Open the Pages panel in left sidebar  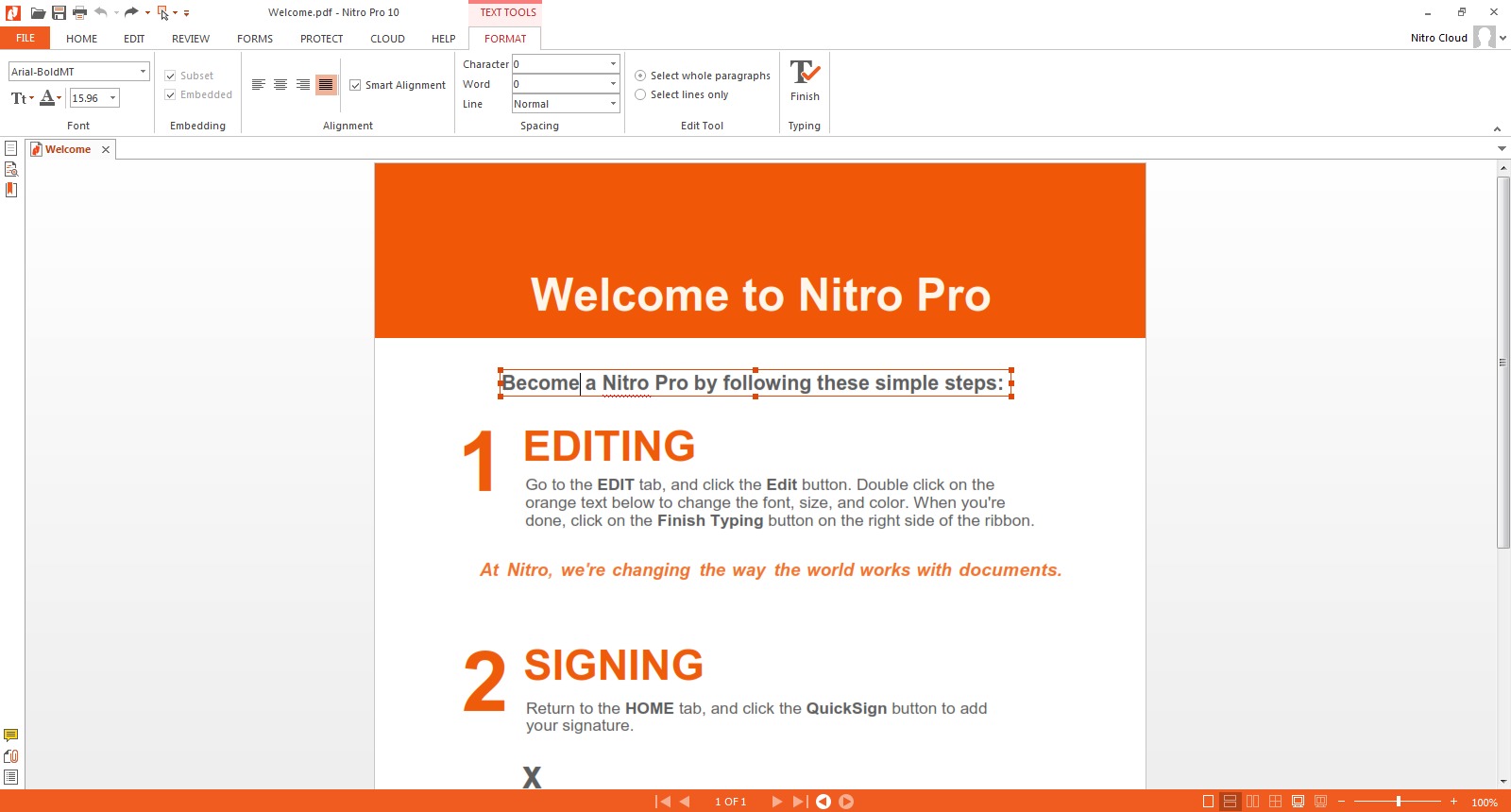pyautogui.click(x=11, y=148)
